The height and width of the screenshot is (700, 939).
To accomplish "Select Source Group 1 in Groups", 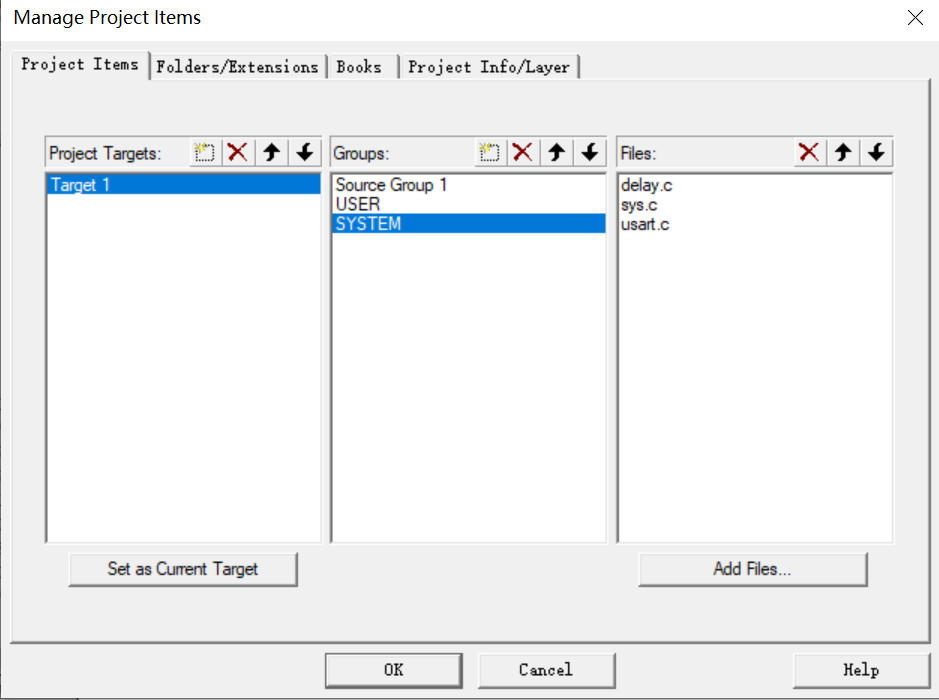I will [x=468, y=184].
